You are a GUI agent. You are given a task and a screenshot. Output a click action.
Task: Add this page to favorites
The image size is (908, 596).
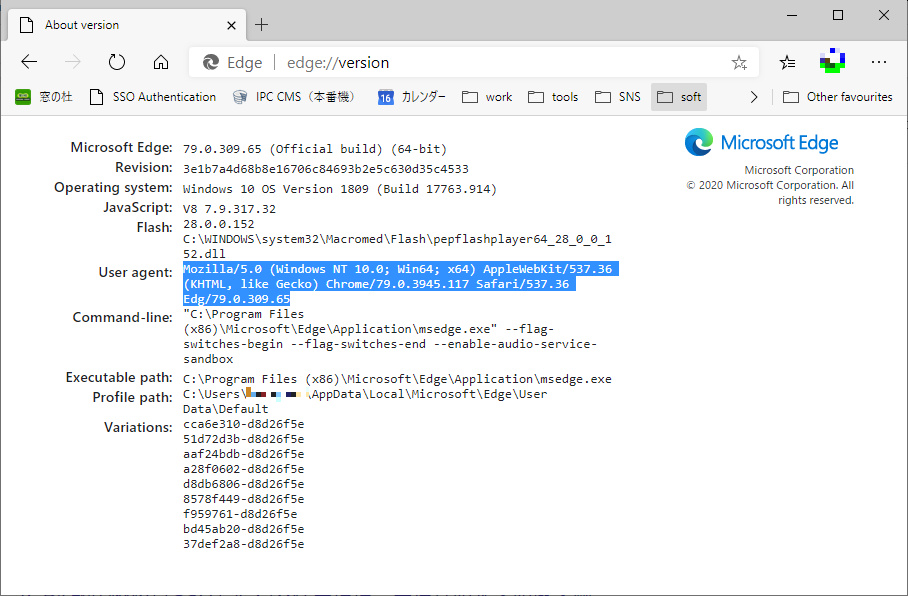739,62
